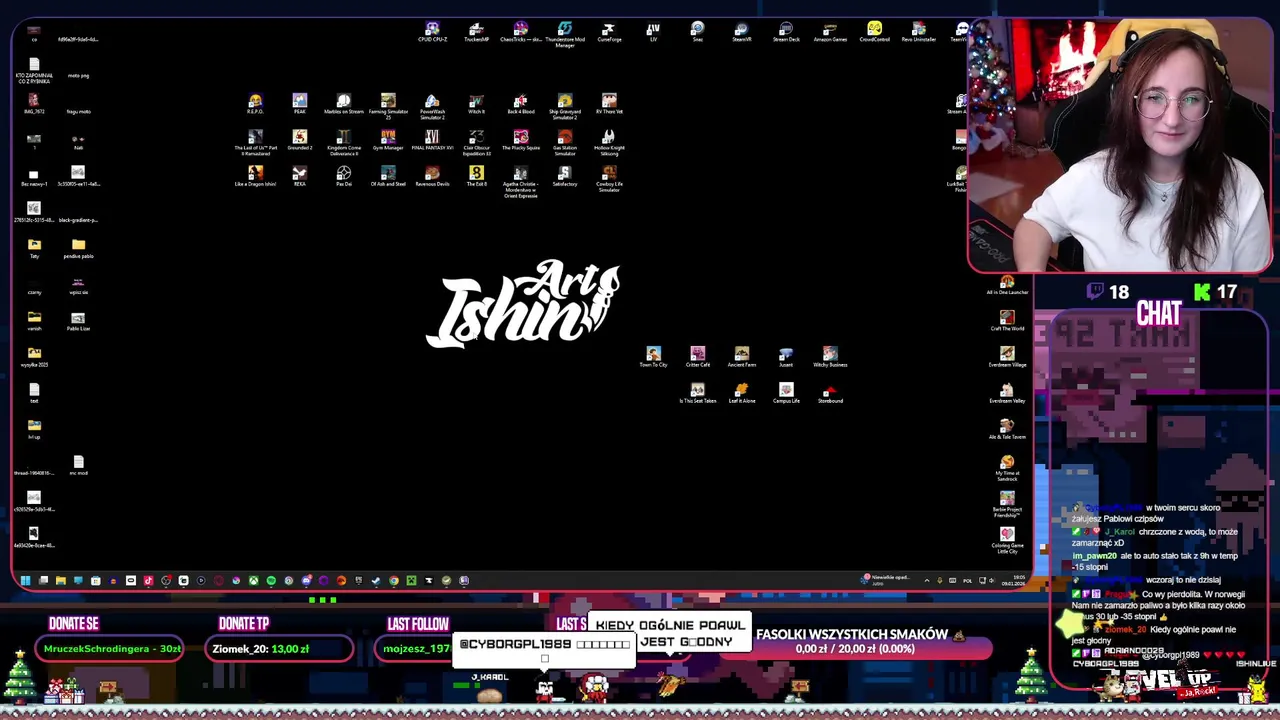Screen dimensions: 1280x720
Task: Open Like a Dragon Ishin shortcut
Action: (x=255, y=176)
